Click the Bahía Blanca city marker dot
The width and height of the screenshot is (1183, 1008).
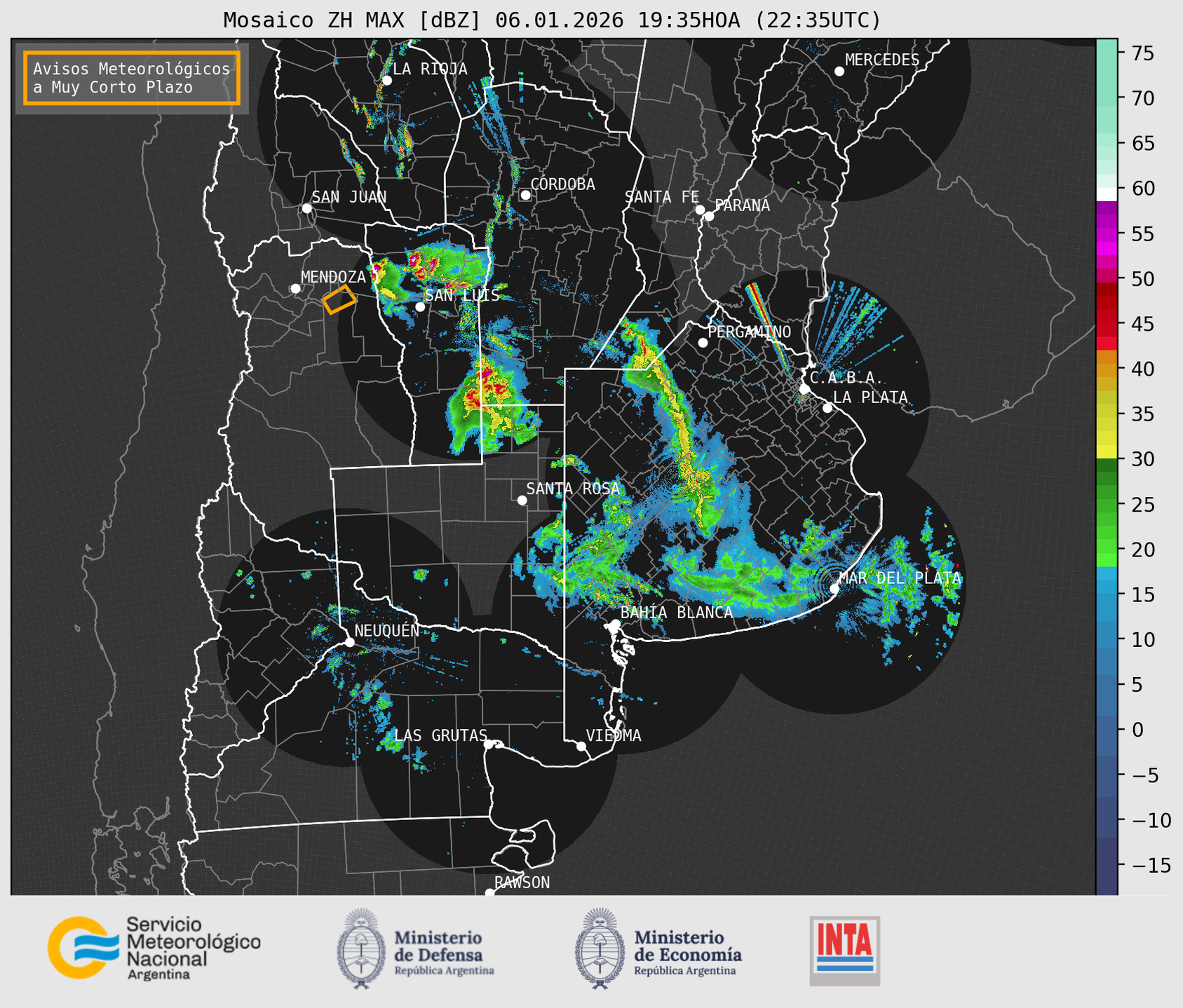coord(615,624)
